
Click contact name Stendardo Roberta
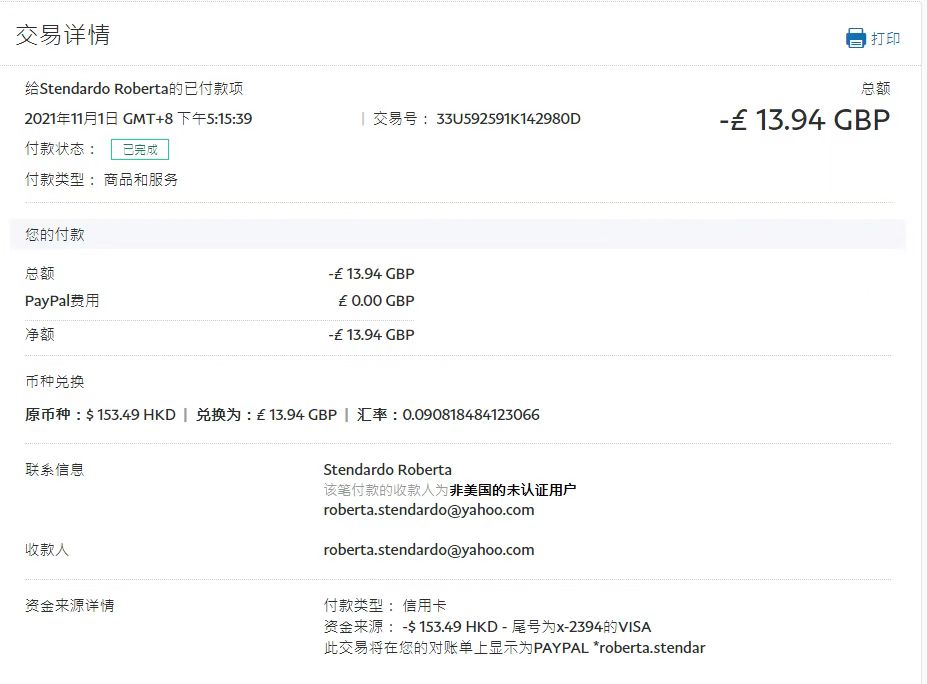pyautogui.click(x=387, y=470)
